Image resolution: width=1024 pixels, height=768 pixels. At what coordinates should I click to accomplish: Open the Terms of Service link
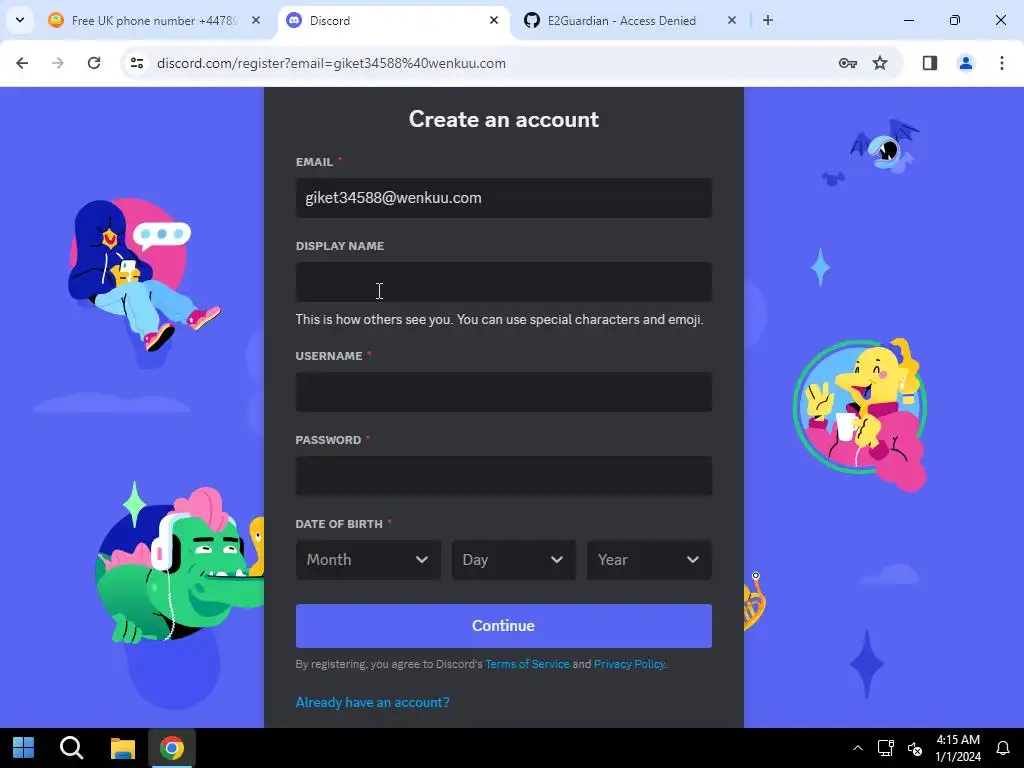(x=527, y=664)
